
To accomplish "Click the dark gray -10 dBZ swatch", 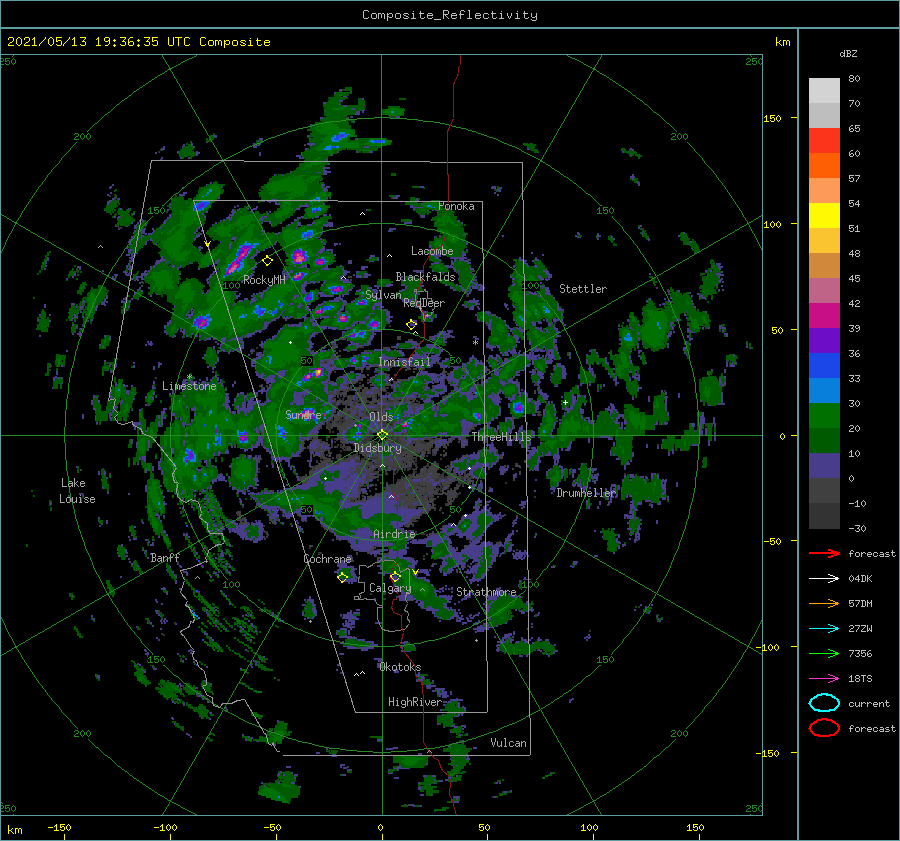I will point(824,516).
